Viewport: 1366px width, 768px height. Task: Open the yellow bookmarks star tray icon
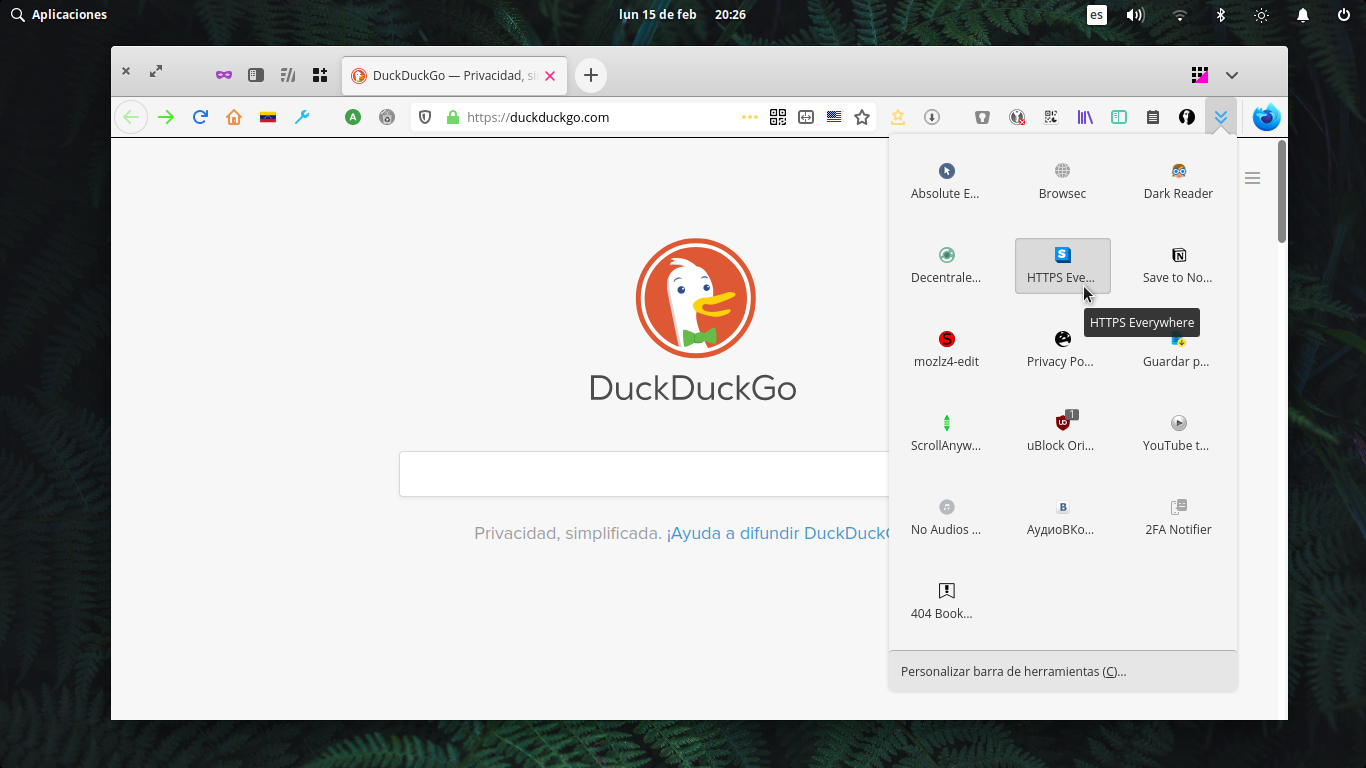898,117
